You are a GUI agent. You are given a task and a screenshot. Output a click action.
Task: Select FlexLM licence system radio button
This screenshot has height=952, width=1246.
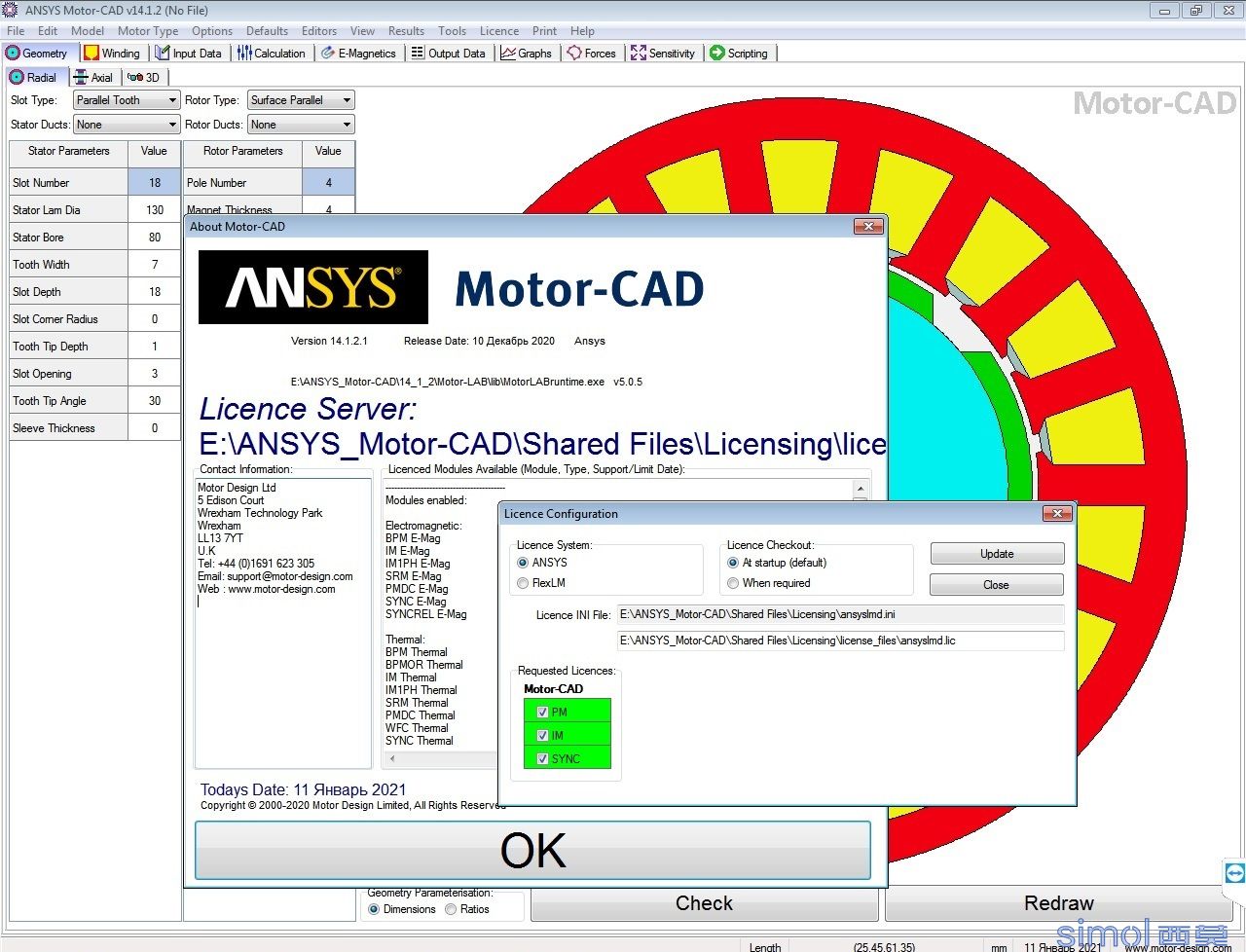(523, 583)
